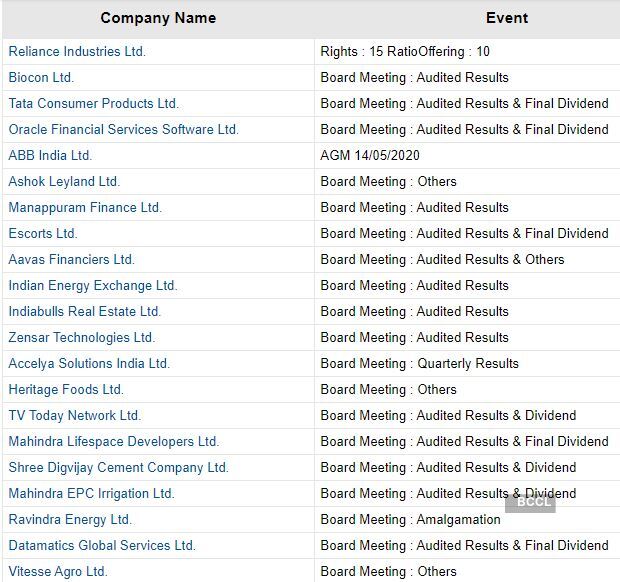Open Indiabulls Real Estate Ltd. link
The width and height of the screenshot is (620, 582).
point(85,312)
